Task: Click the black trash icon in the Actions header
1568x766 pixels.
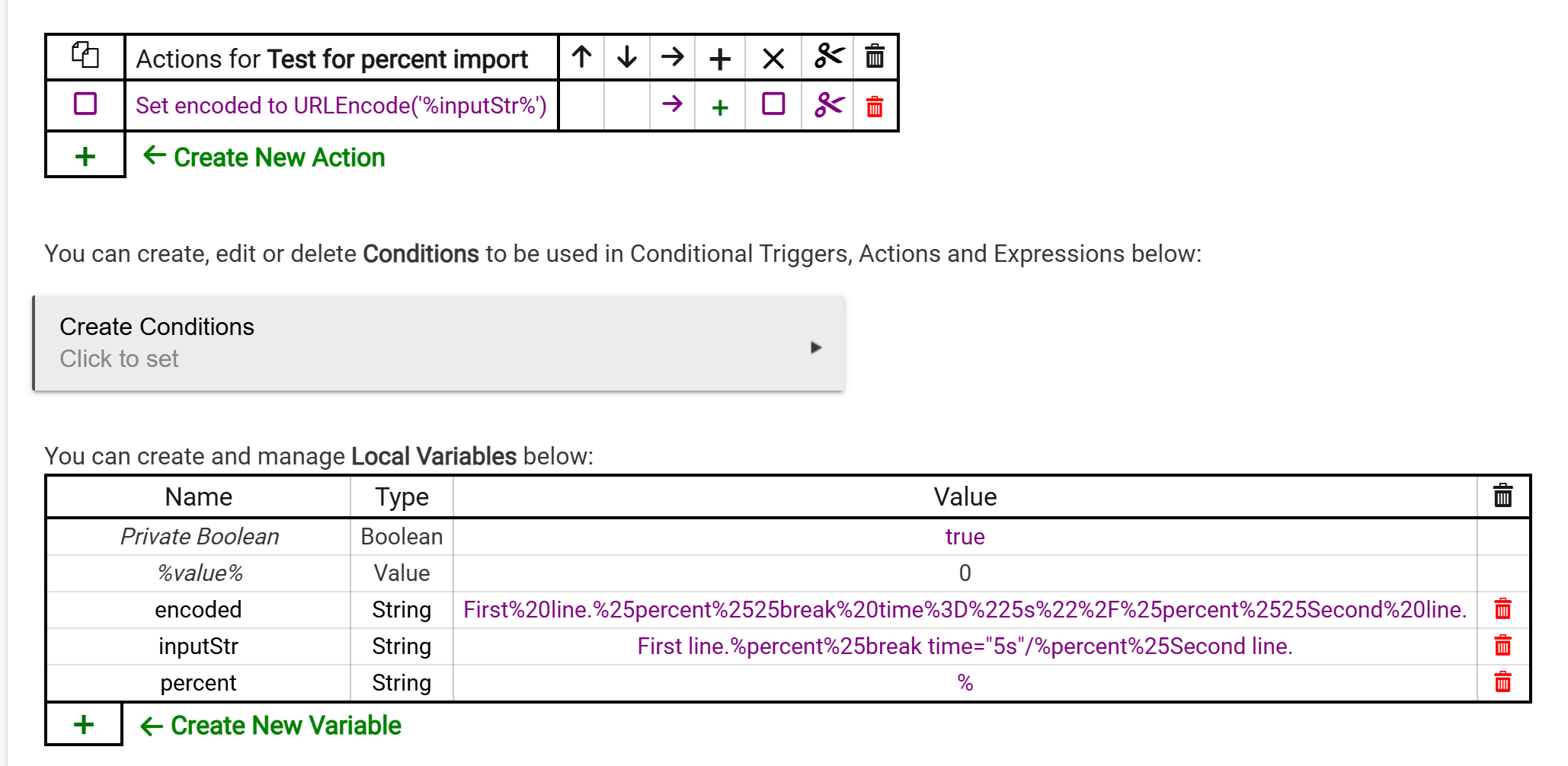Action: coord(875,57)
